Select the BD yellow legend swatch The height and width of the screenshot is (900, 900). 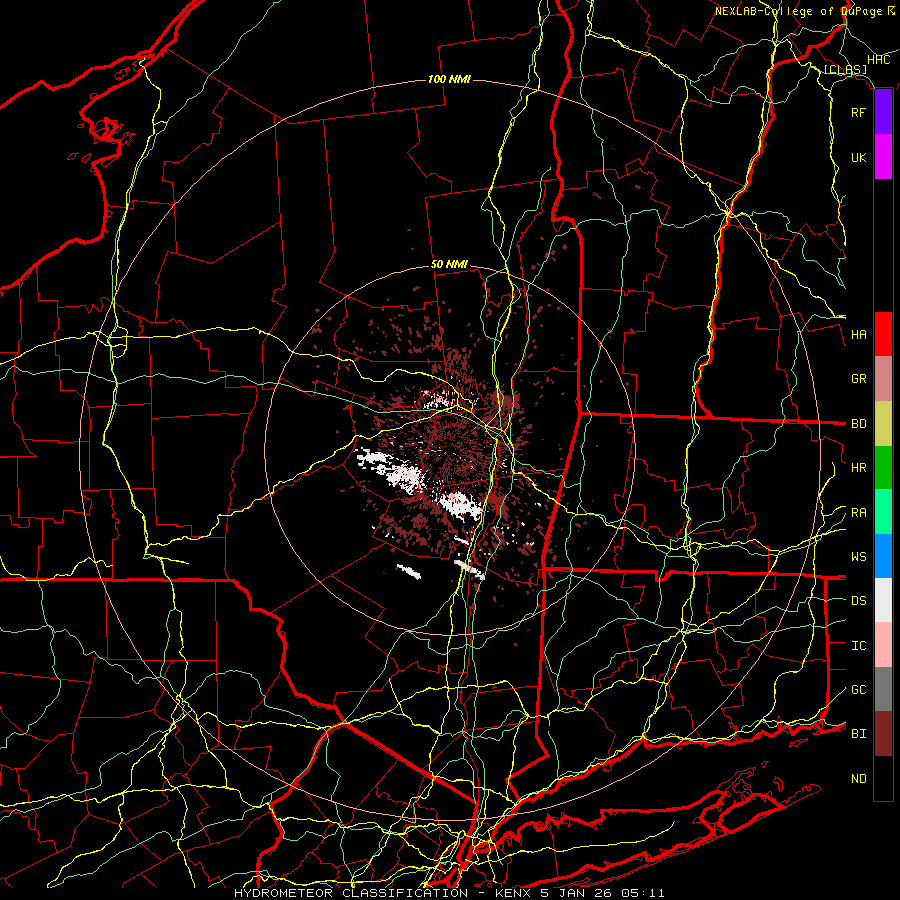[x=883, y=424]
